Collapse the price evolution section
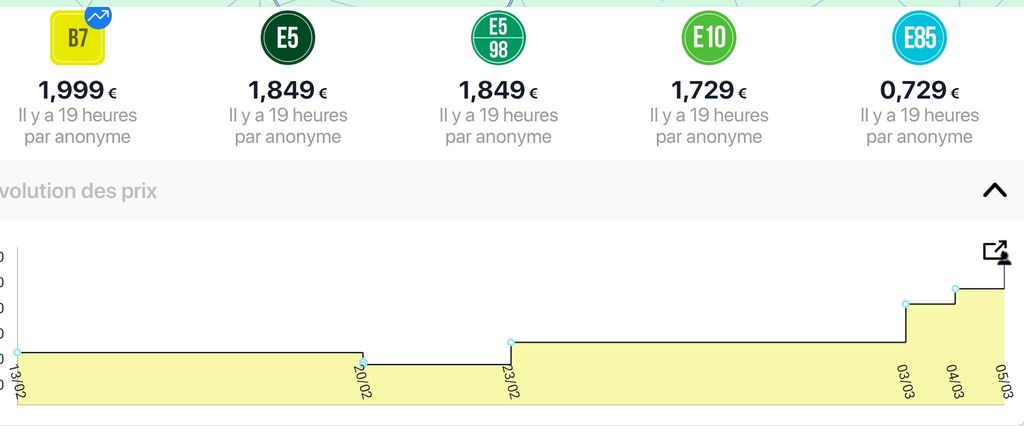The image size is (1024, 426). coord(994,190)
